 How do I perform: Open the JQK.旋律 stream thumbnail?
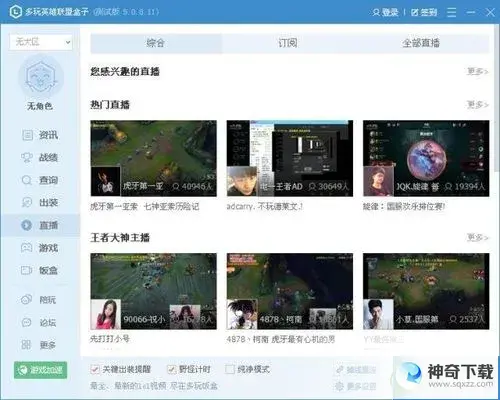point(426,158)
